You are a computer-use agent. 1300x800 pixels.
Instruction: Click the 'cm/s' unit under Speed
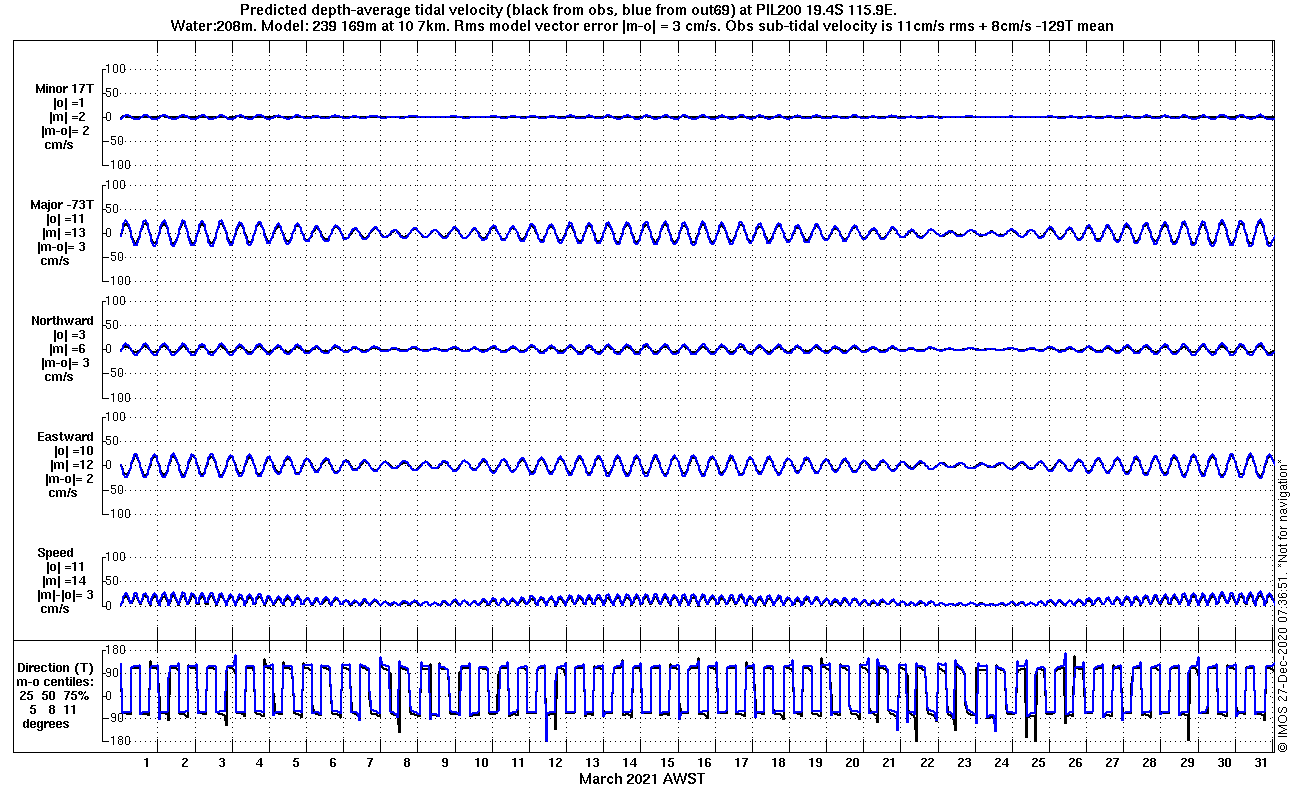coord(54,609)
